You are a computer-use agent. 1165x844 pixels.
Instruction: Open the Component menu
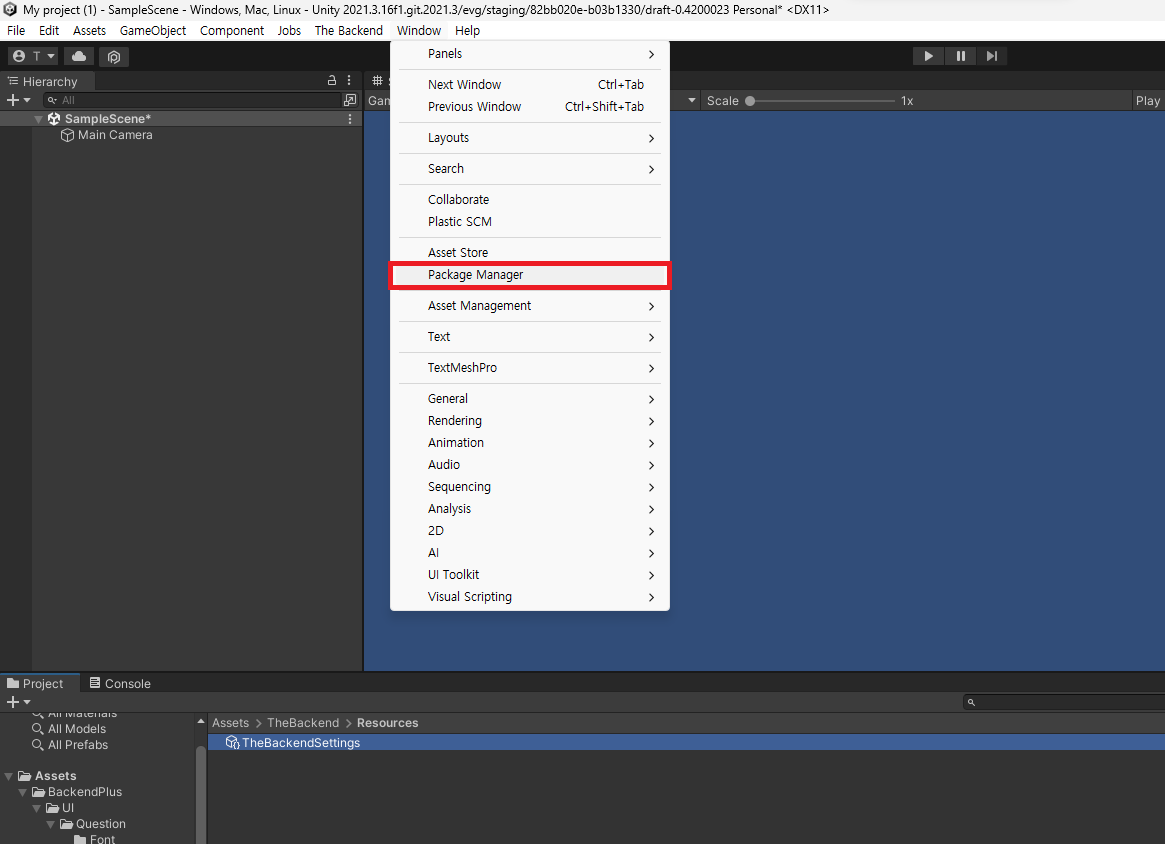[x=232, y=30]
